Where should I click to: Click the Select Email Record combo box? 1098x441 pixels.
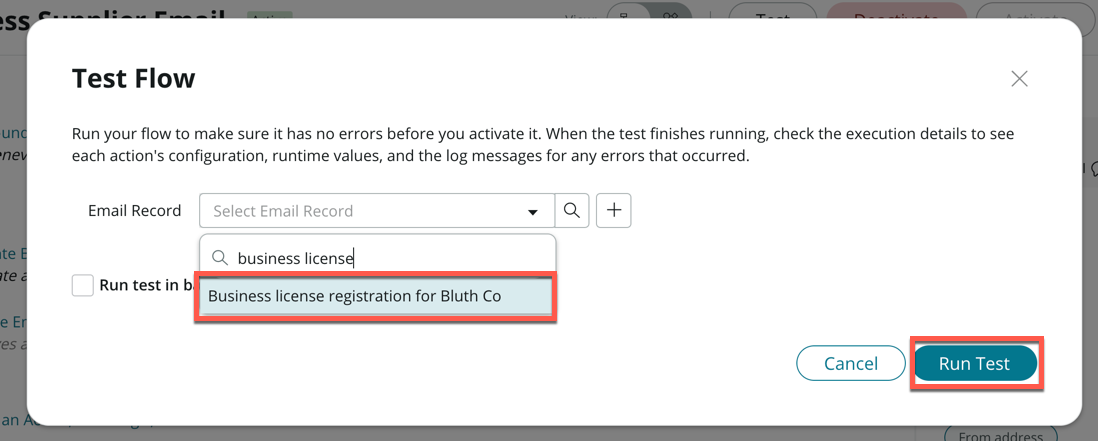(x=365, y=211)
